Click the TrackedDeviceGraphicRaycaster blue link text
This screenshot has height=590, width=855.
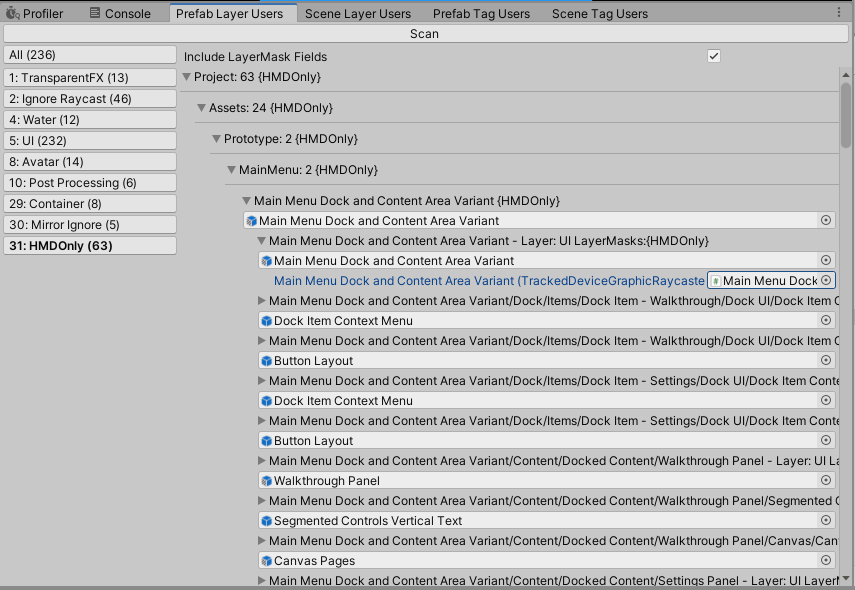pyautogui.click(x=489, y=281)
